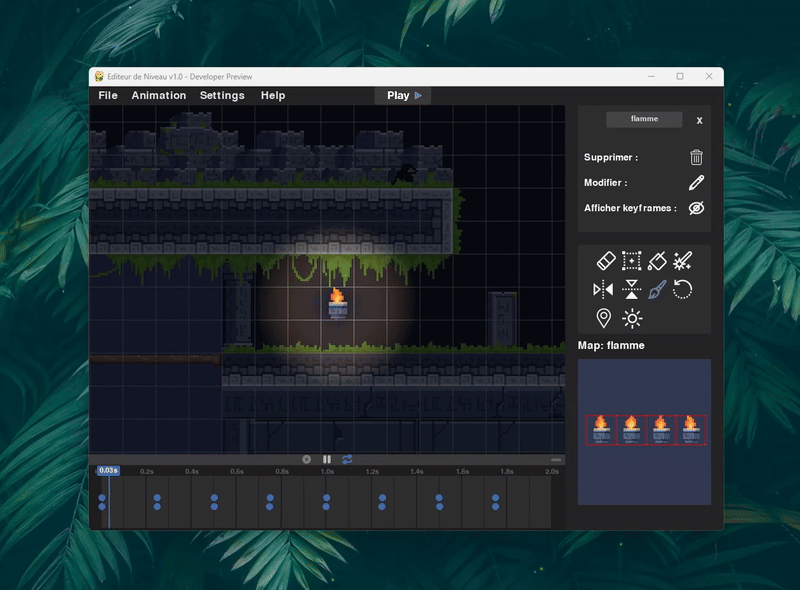This screenshot has height=590, width=800.
Task: Click the 1.2s time label
Action: tap(372, 472)
